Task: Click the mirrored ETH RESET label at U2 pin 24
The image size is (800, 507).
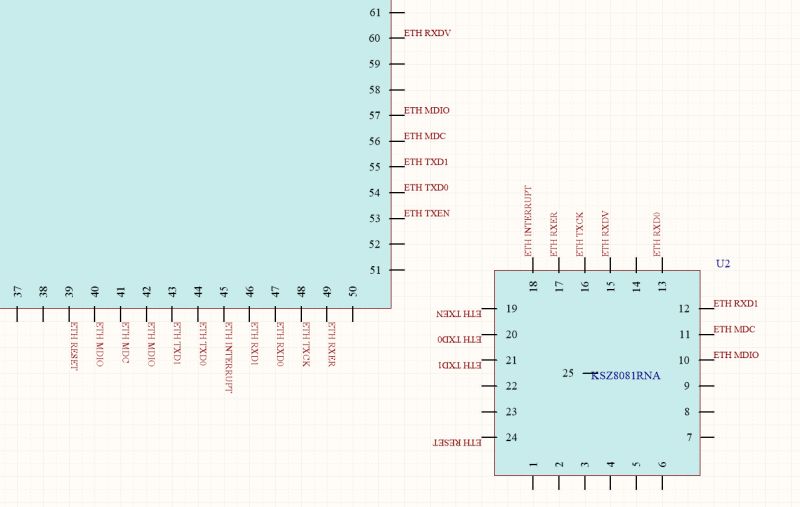Action: [x=458, y=443]
